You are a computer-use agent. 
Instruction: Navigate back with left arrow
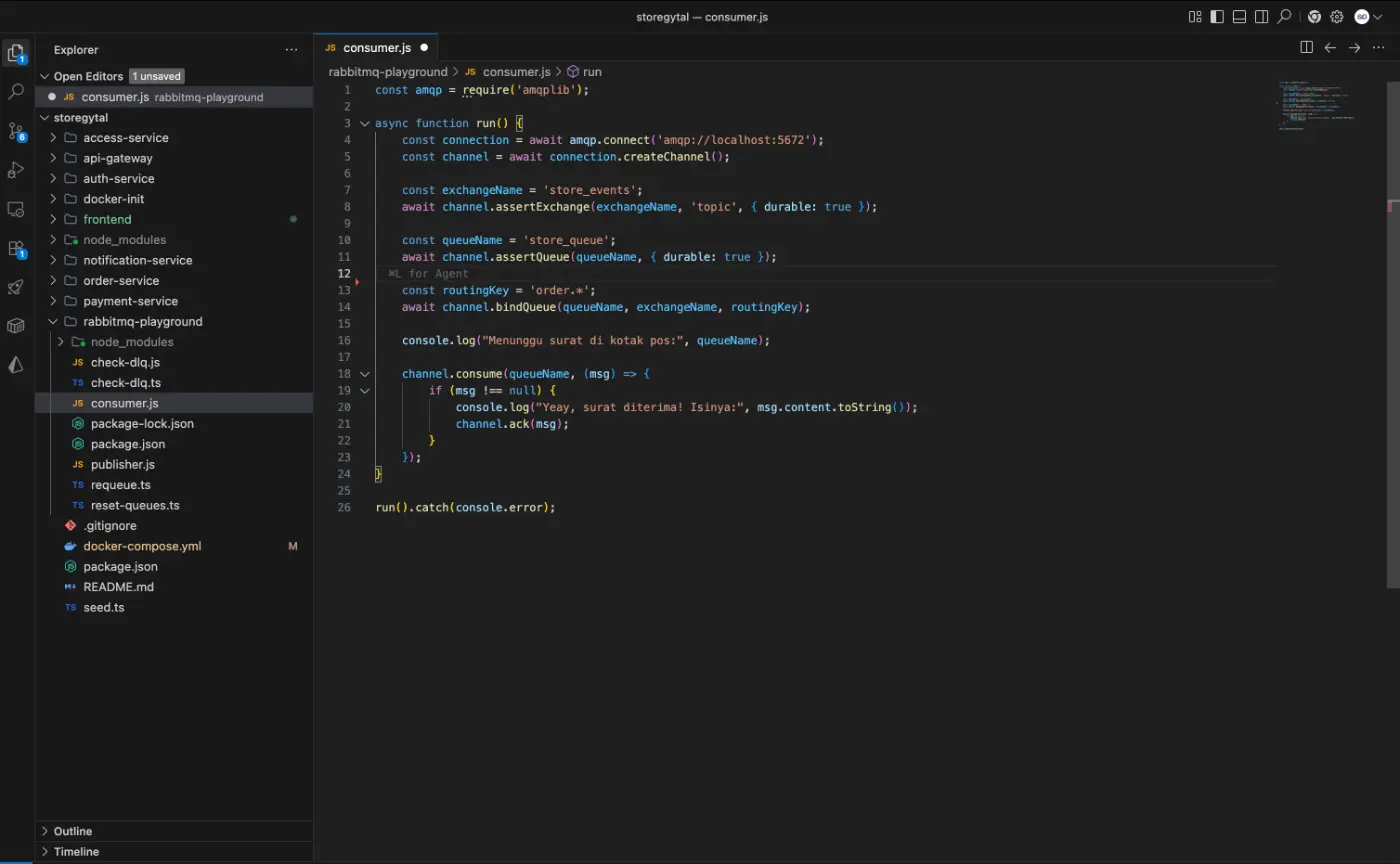pos(1330,47)
